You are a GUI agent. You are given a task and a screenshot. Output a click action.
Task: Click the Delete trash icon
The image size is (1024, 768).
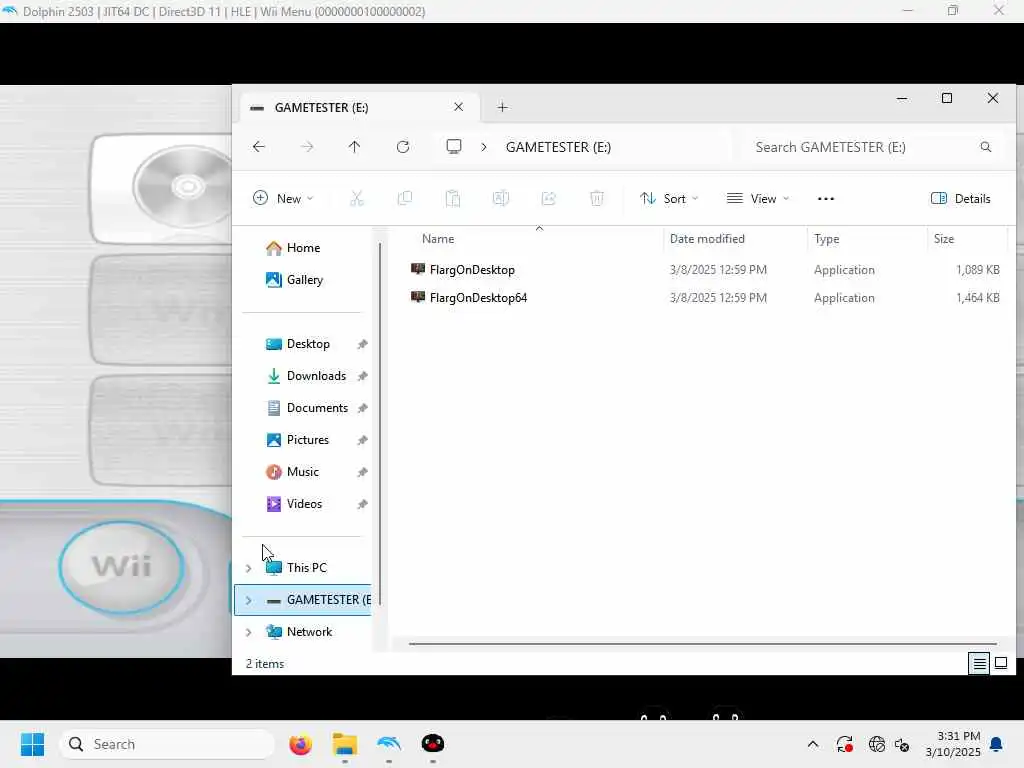[x=597, y=199]
